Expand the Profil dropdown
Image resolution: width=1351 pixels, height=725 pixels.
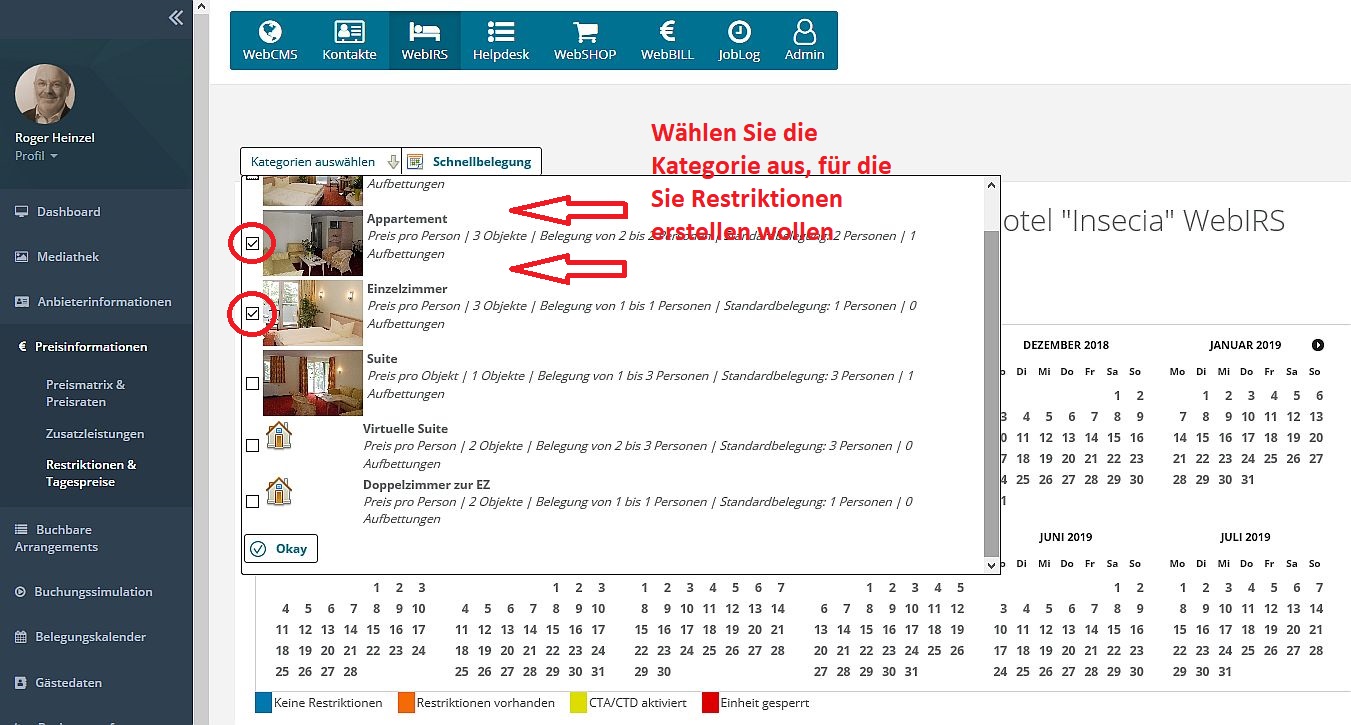click(x=36, y=156)
